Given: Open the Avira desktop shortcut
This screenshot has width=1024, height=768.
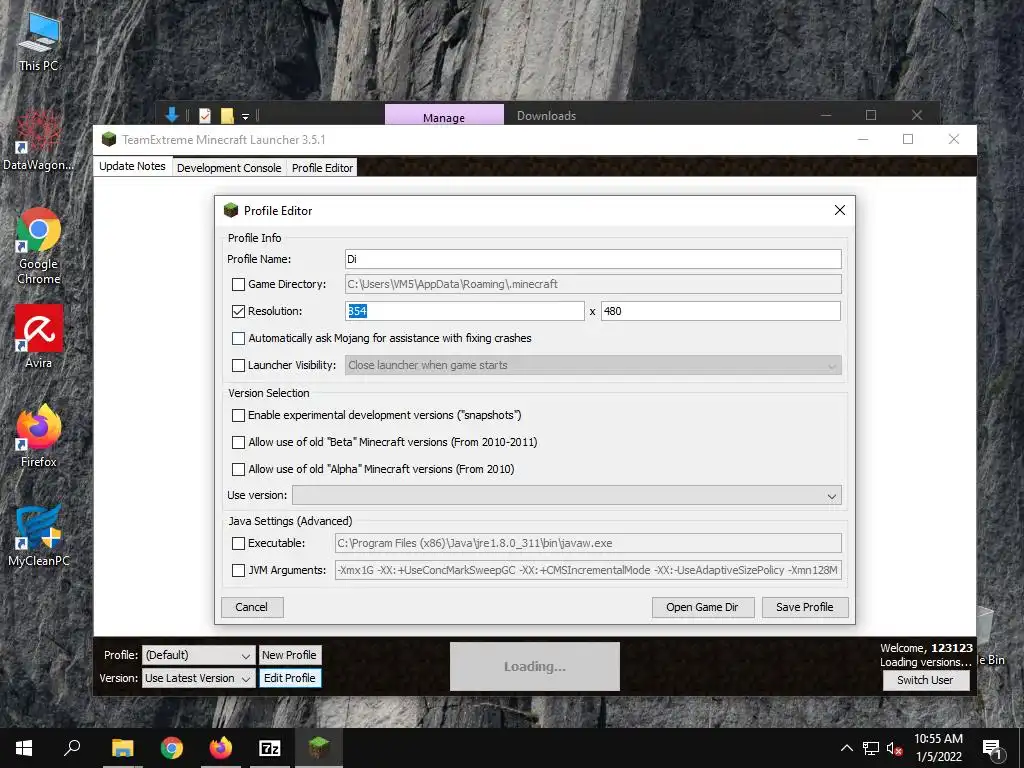Looking at the screenshot, I should click(38, 336).
